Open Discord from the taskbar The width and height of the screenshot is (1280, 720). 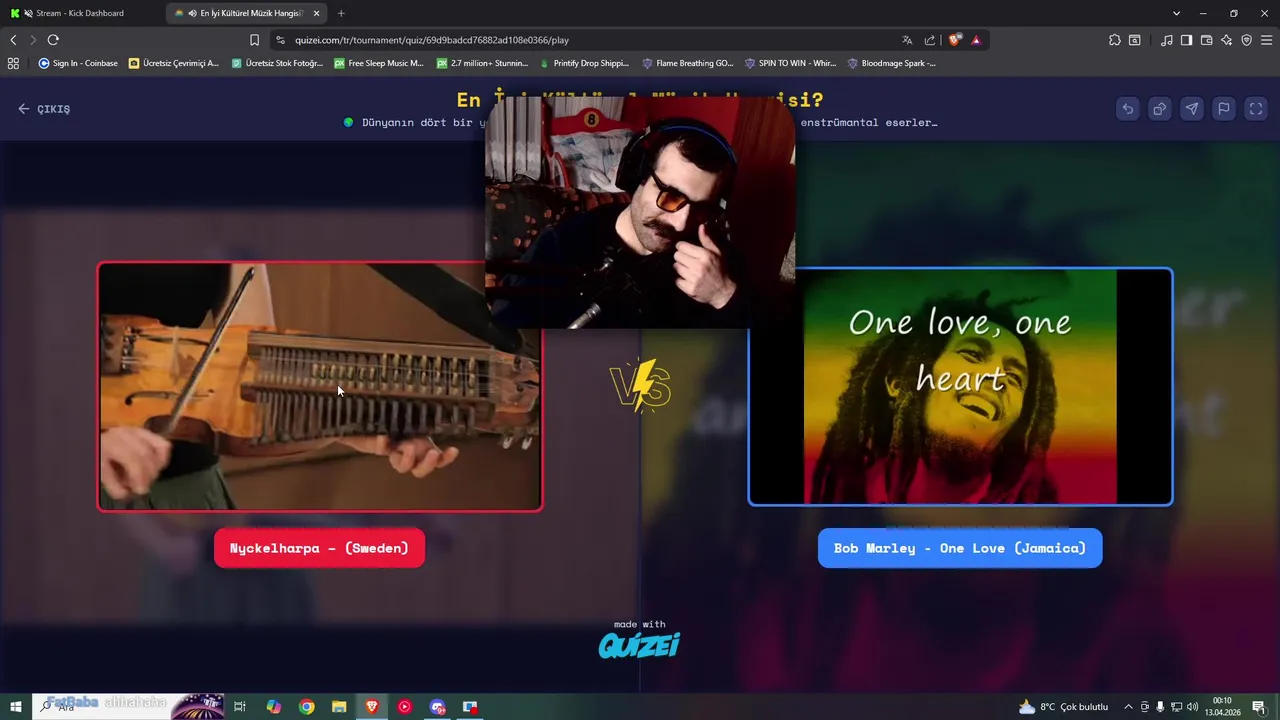click(437, 707)
